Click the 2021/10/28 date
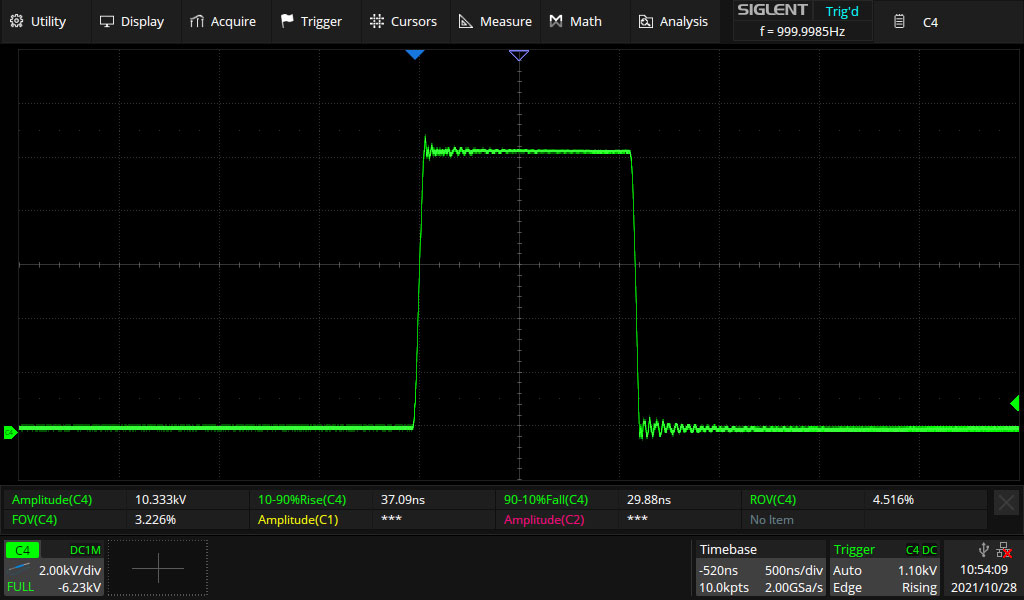Screen dimensions: 1024x600 [x=984, y=588]
